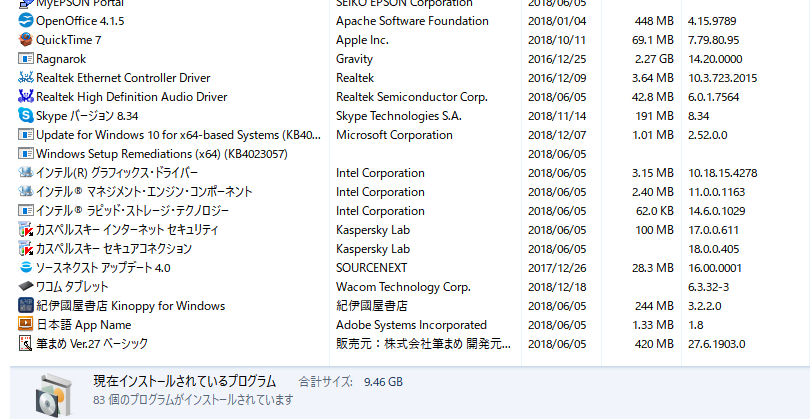This screenshot has height=419, width=810.
Task: Click install date 2018/12/18
Action: coord(557,287)
